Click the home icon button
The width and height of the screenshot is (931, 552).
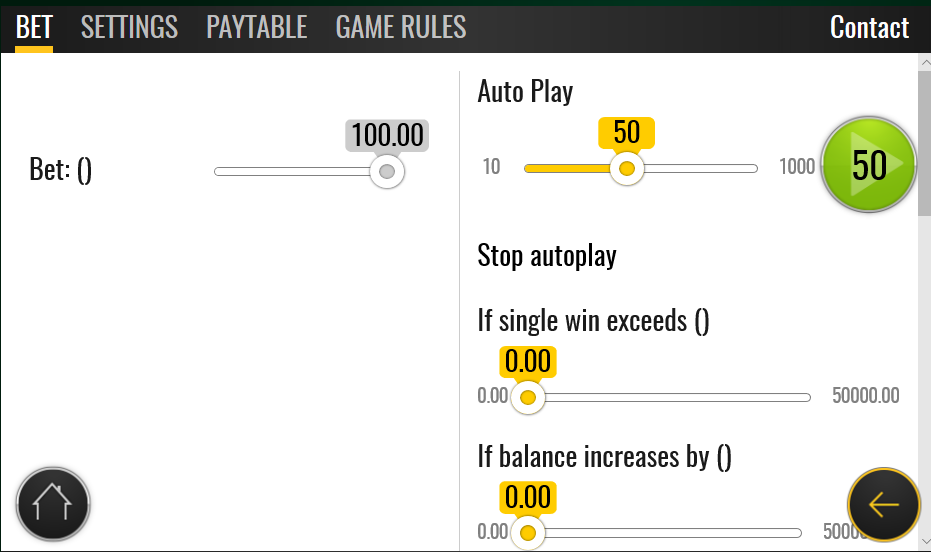click(53, 504)
